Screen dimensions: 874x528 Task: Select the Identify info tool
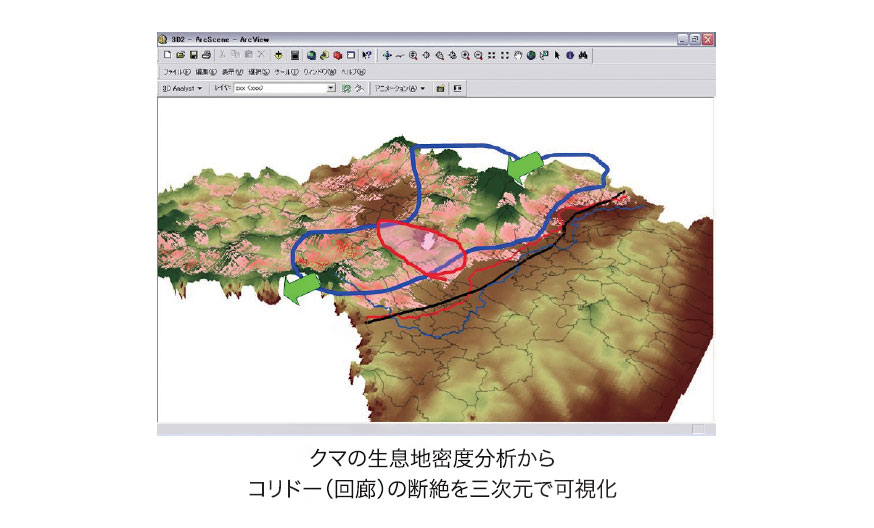click(570, 55)
